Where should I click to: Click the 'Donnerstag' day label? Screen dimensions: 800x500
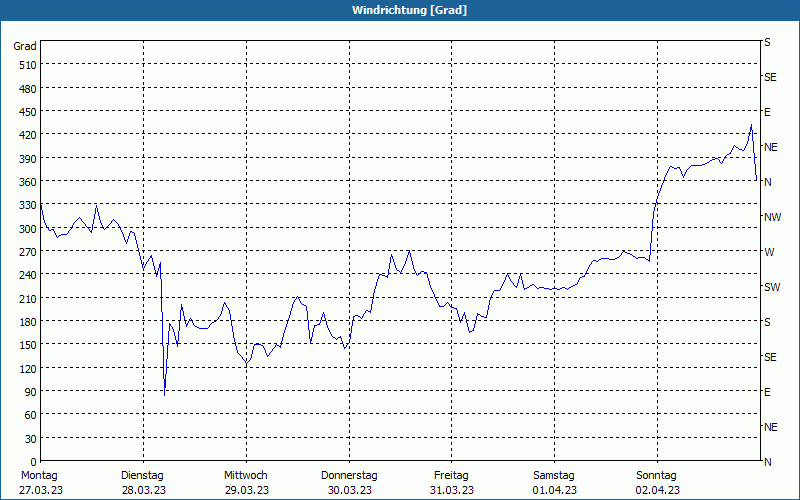349,476
